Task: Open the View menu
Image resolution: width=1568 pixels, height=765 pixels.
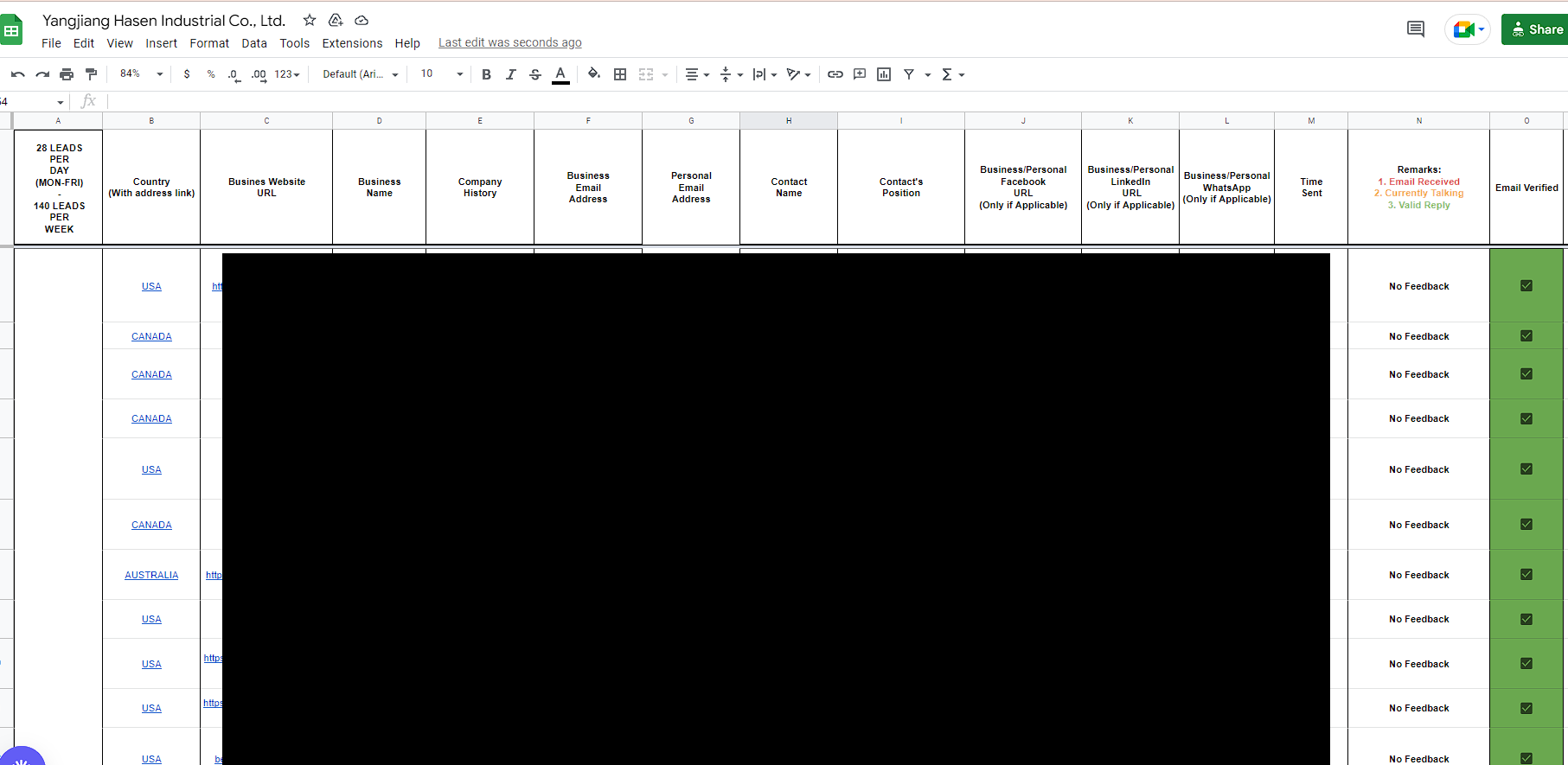Action: (x=119, y=43)
